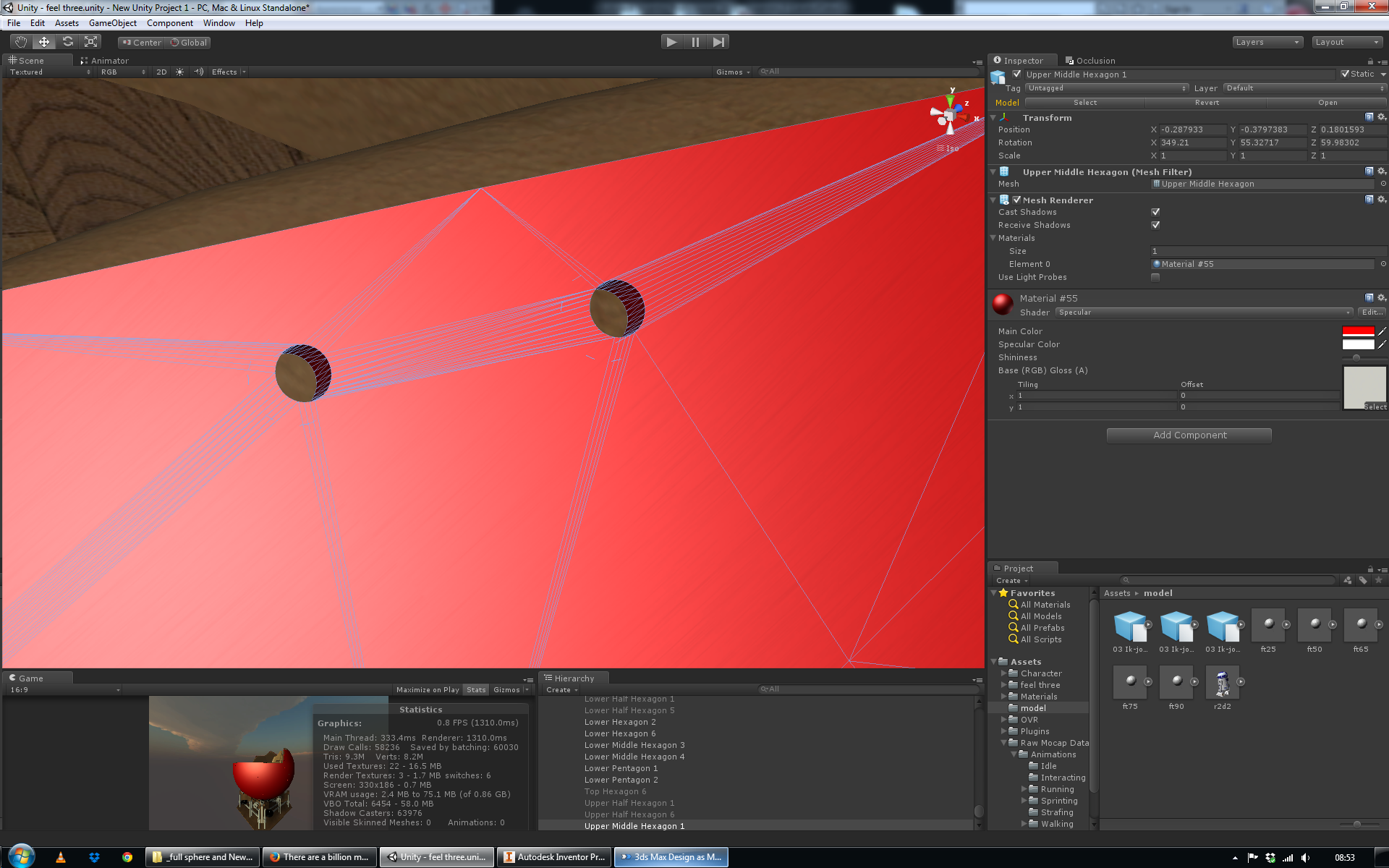Toggle Receive Shadows checkbox
1389x868 pixels.
point(1155,225)
